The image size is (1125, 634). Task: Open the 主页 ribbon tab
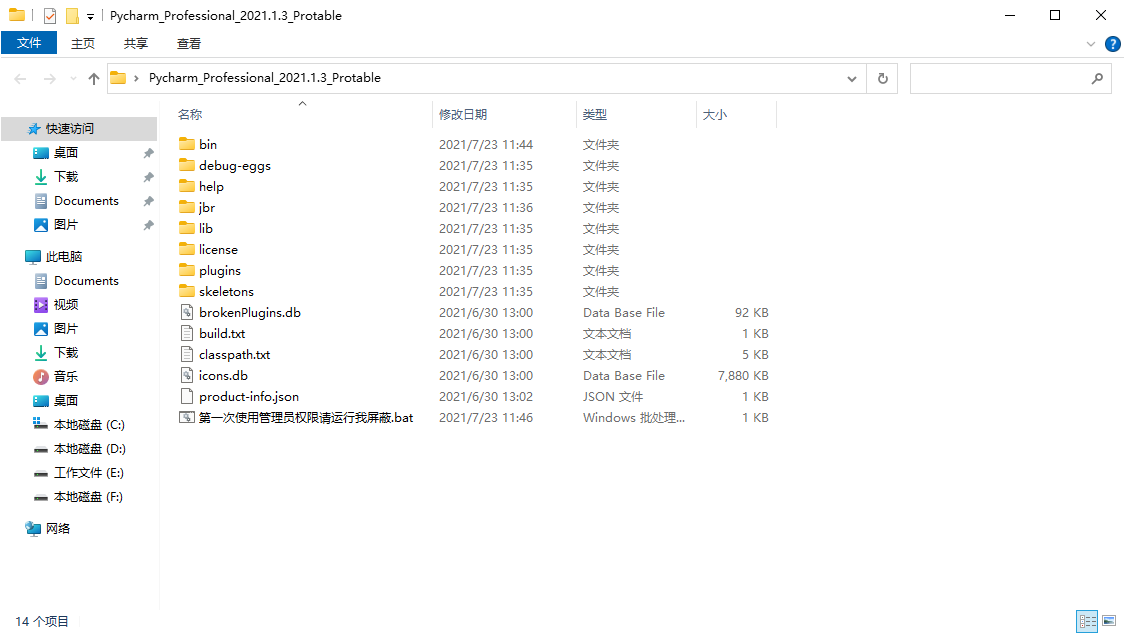tap(83, 44)
